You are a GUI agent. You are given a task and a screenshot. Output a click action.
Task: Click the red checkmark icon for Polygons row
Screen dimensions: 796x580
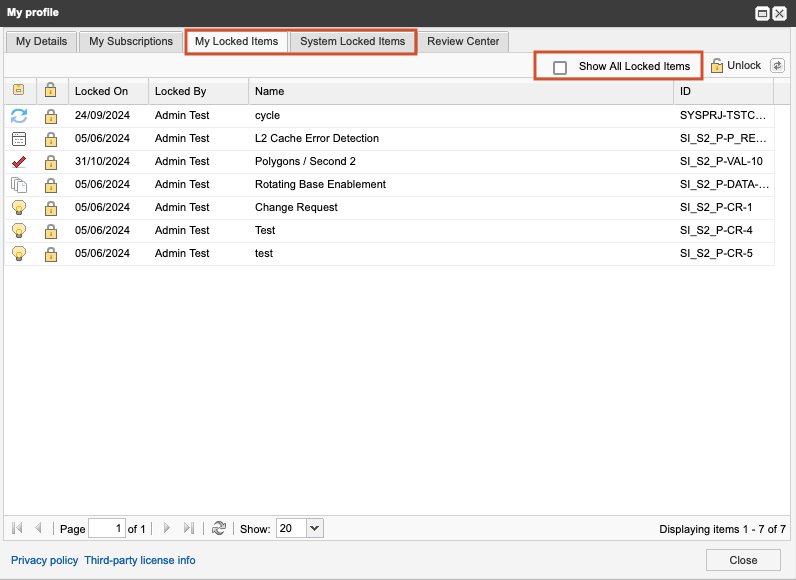click(x=19, y=162)
